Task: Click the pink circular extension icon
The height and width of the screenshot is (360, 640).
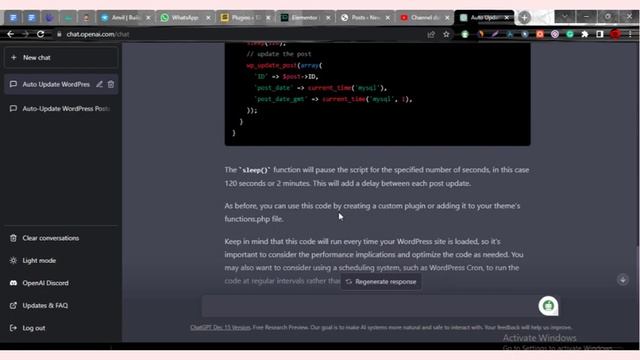Action: (555, 34)
